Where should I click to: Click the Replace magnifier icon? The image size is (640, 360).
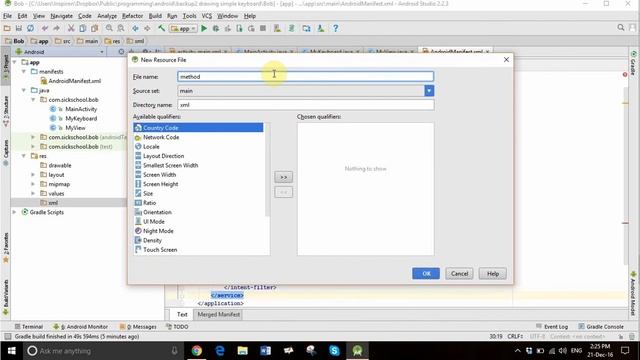121,28
